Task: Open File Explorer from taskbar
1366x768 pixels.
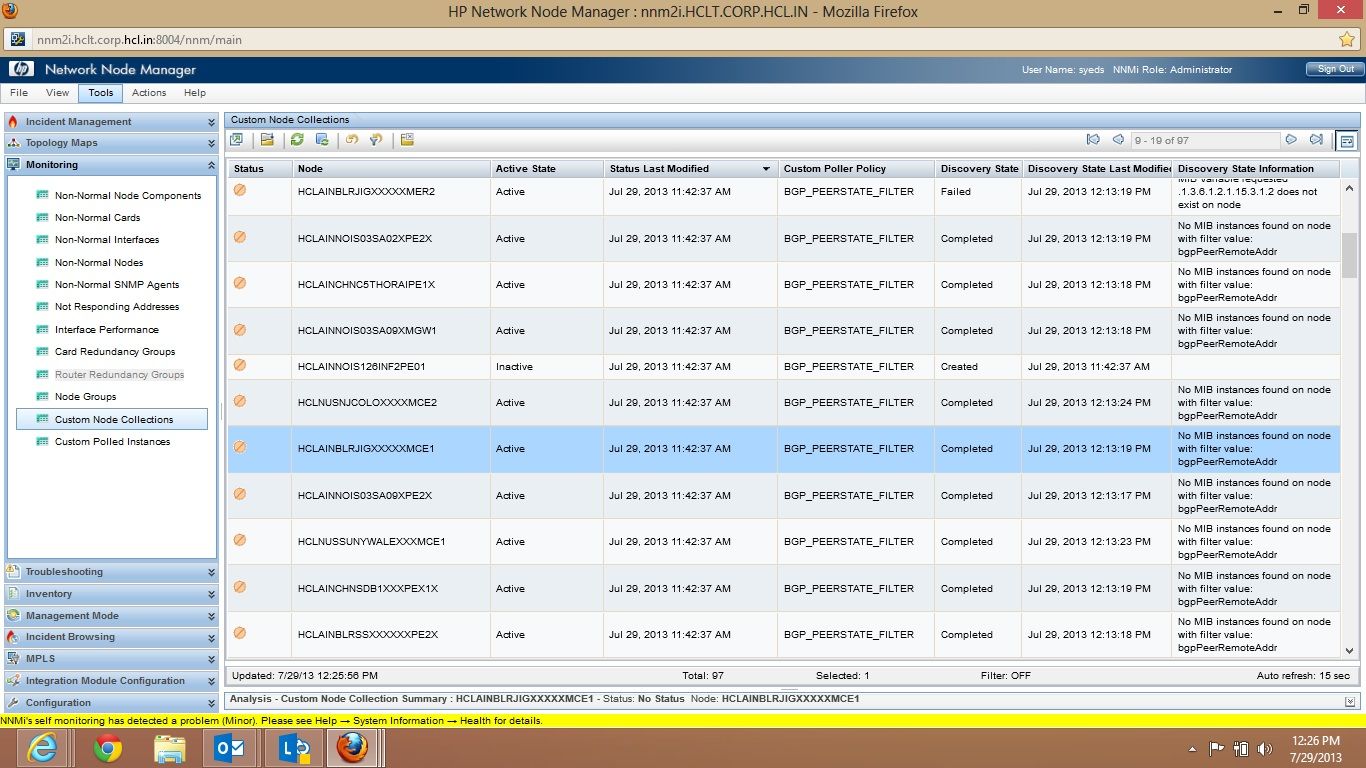Action: [170, 748]
